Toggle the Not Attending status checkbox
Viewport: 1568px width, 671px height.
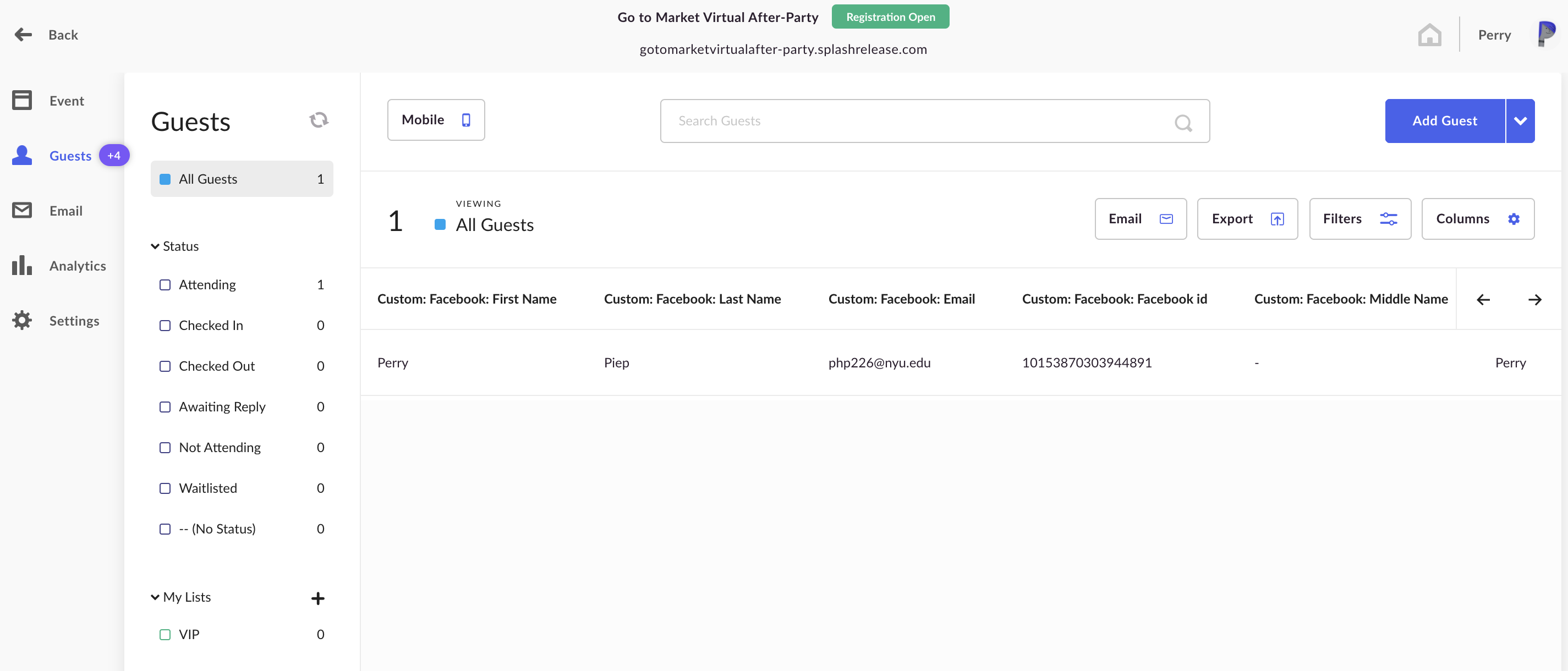tap(165, 448)
